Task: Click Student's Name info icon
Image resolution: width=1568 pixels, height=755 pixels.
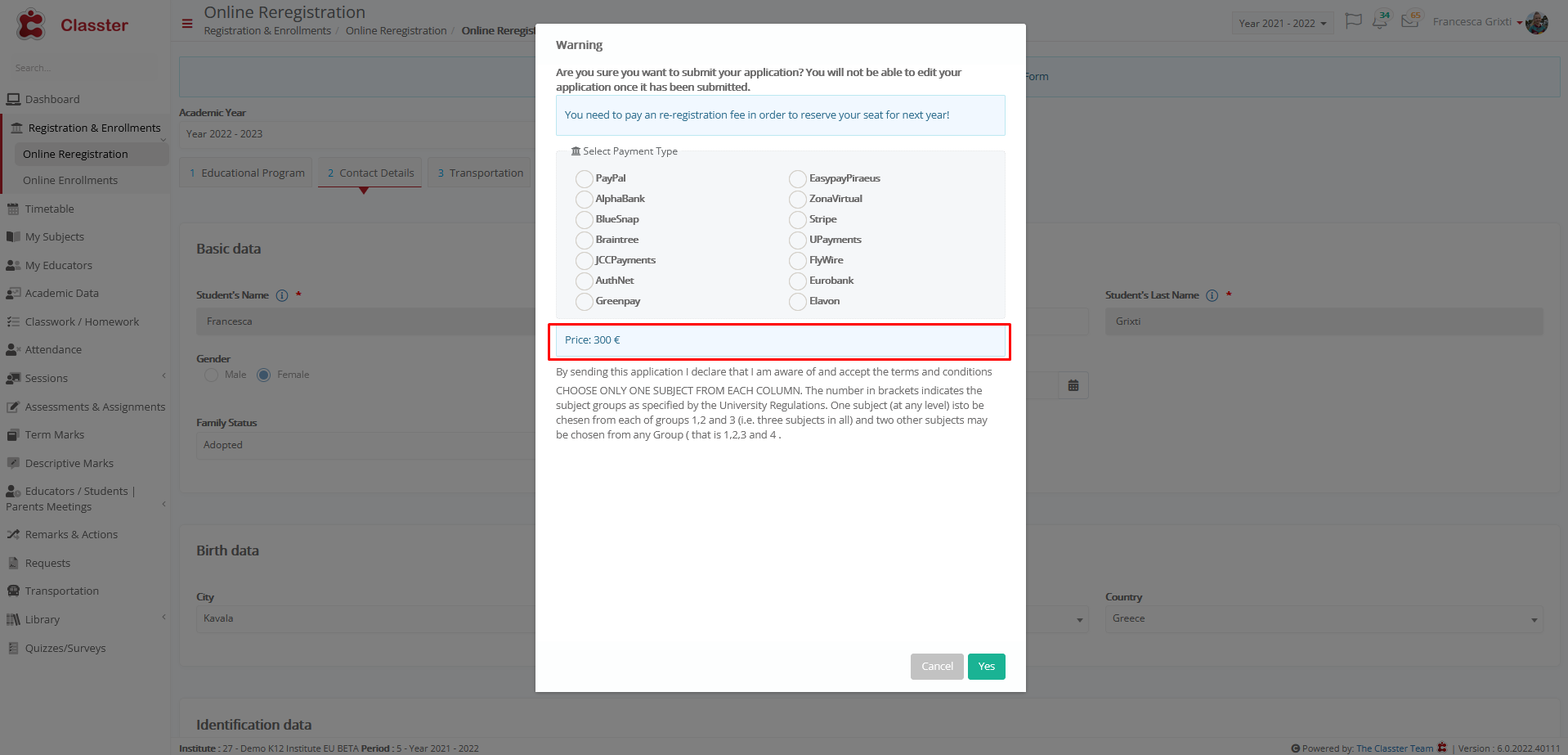Action: 282,295
